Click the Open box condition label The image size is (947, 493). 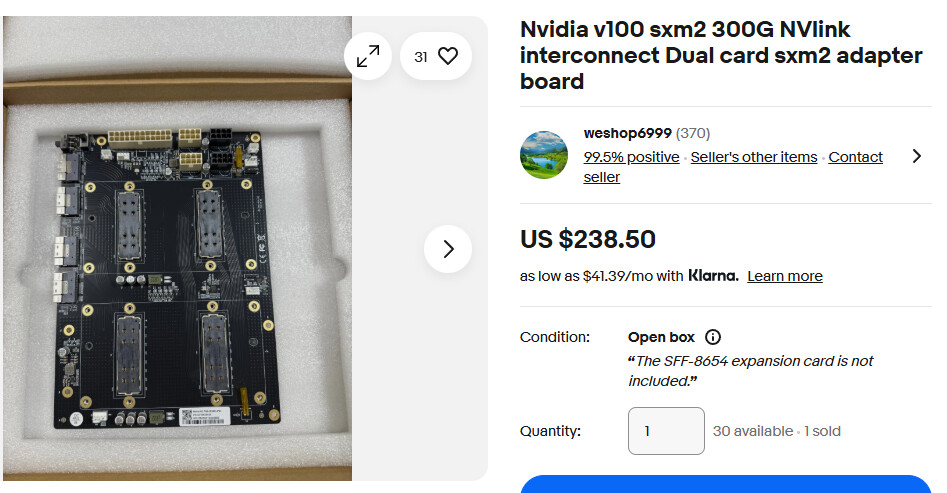(x=661, y=337)
